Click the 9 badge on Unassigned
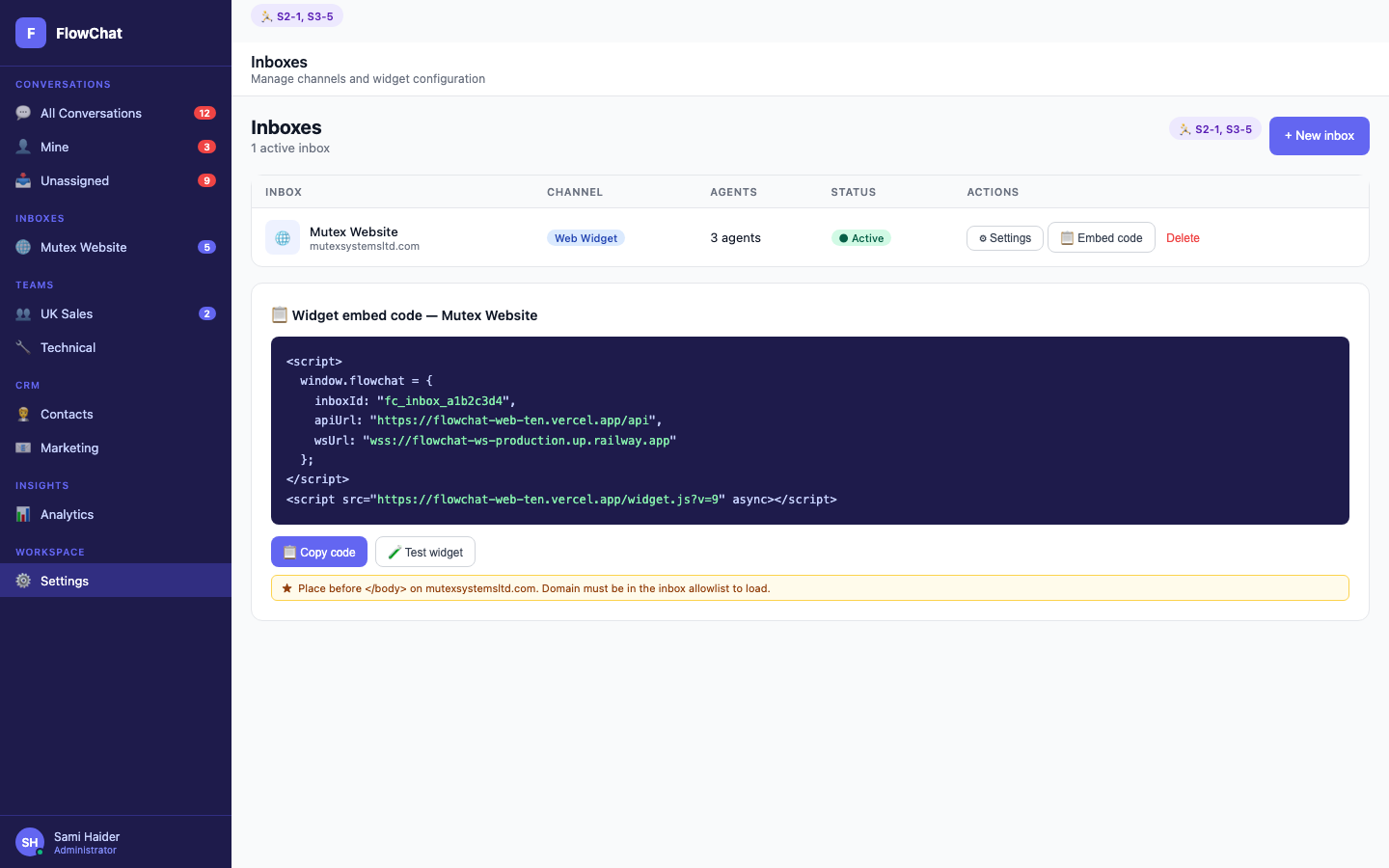Screen dimensions: 1389x868 point(206,180)
